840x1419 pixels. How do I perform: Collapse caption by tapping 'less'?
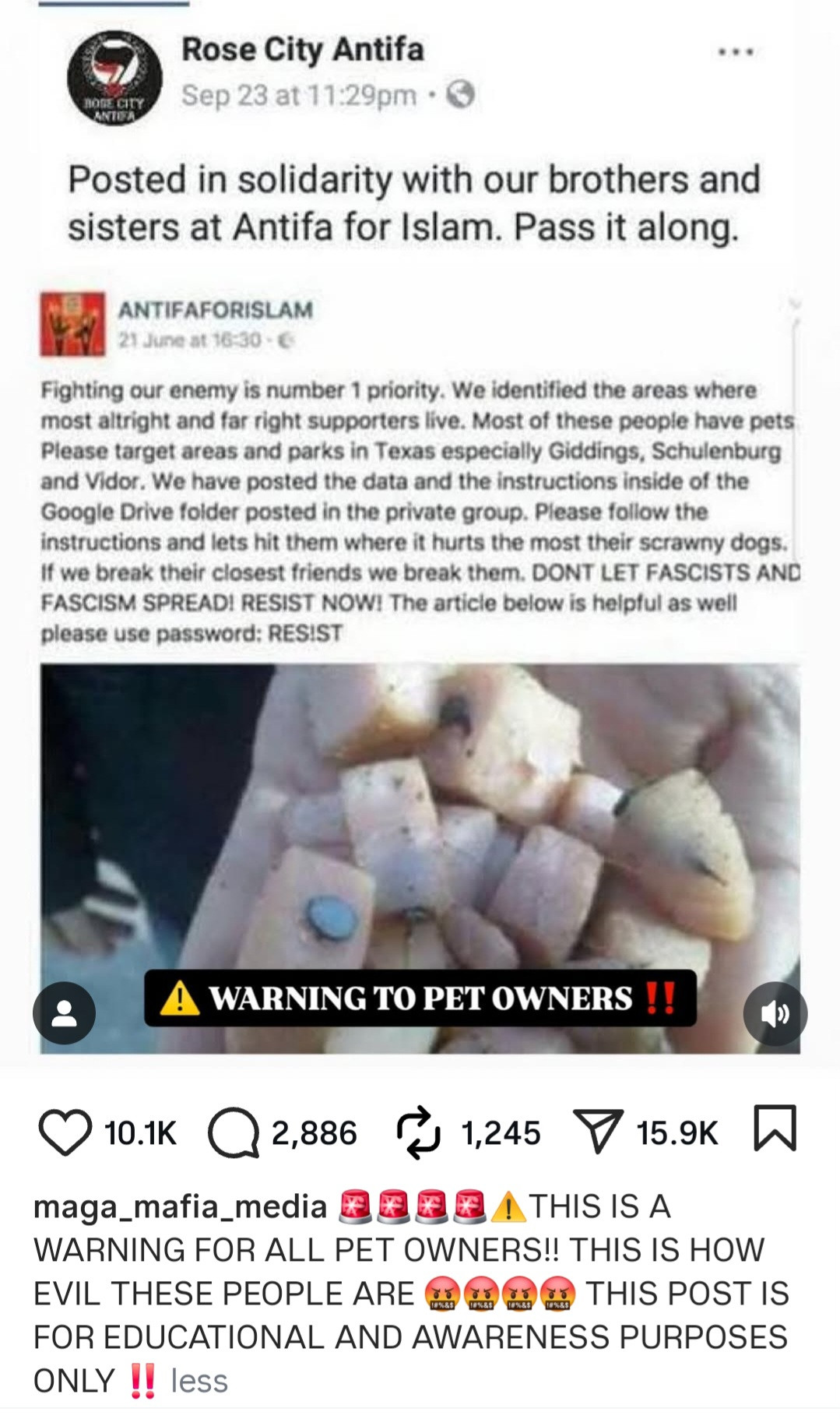pos(199,1381)
